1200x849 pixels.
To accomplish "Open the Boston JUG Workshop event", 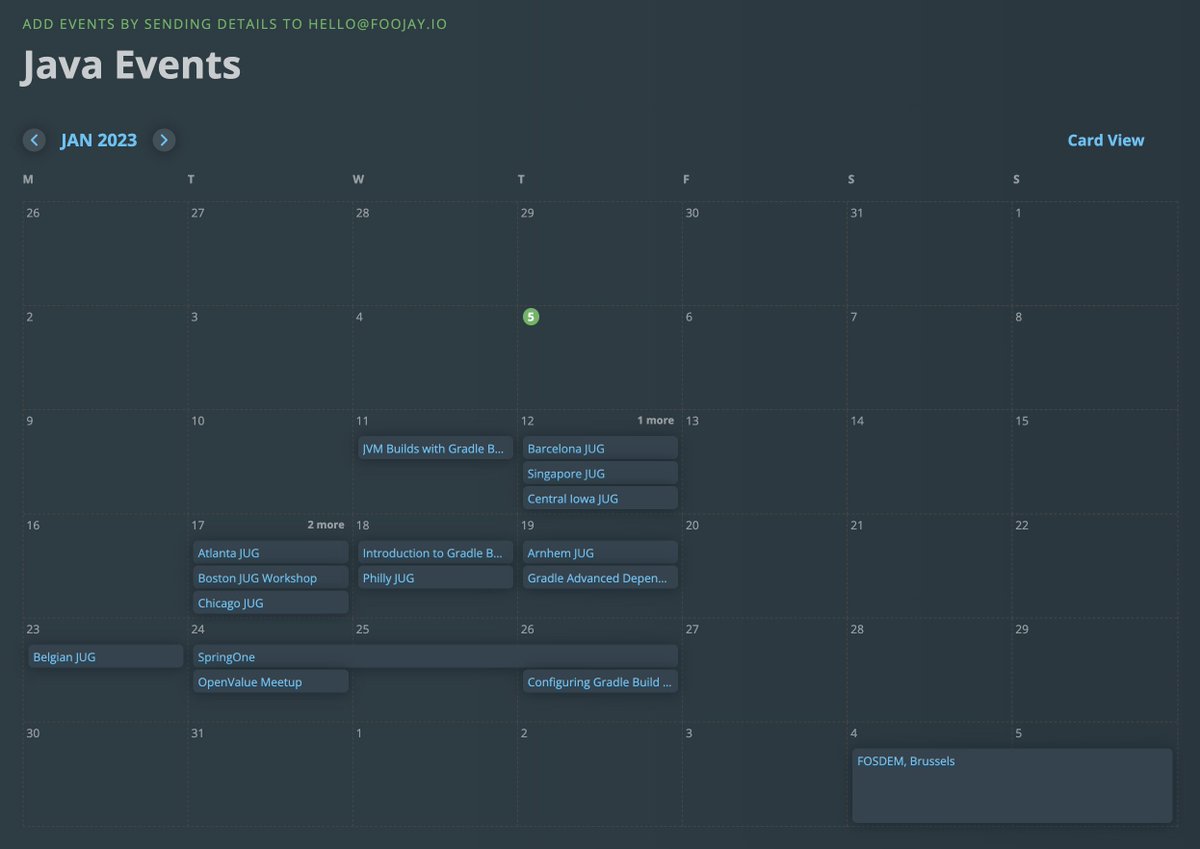I will click(271, 577).
